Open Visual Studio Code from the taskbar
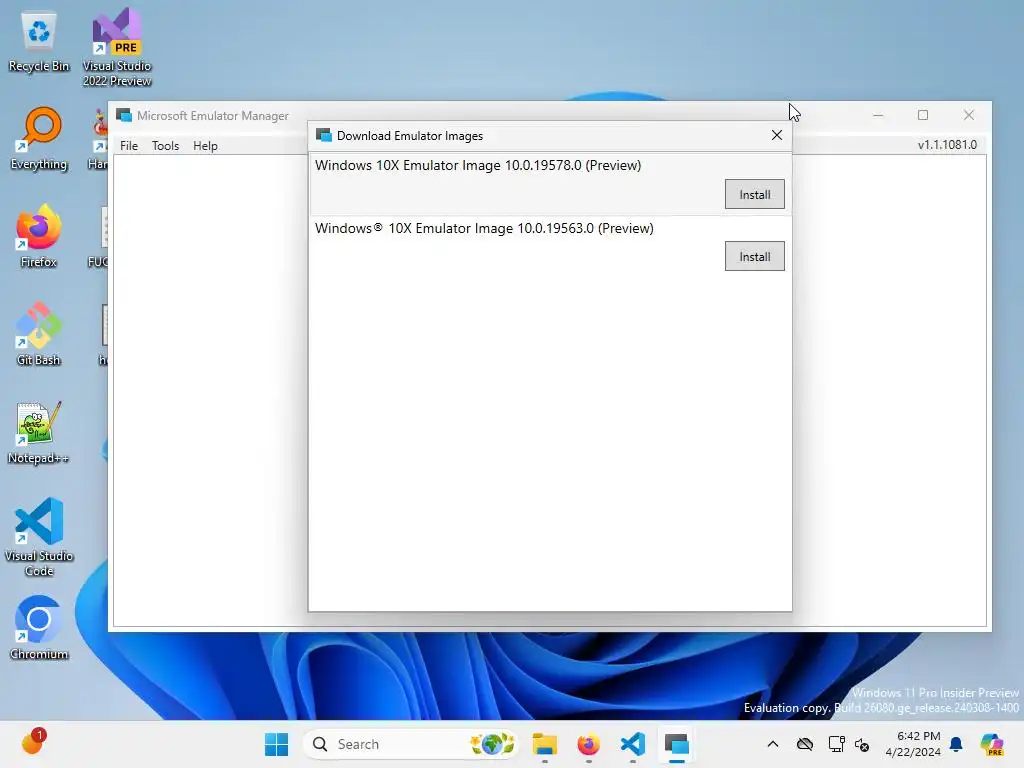 pos(633,744)
